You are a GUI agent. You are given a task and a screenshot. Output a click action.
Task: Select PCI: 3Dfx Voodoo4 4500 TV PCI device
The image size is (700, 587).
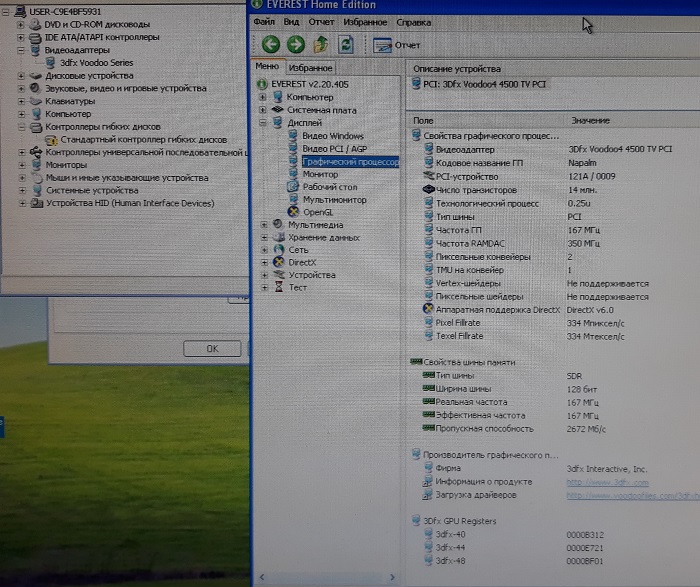pyautogui.click(x=484, y=84)
